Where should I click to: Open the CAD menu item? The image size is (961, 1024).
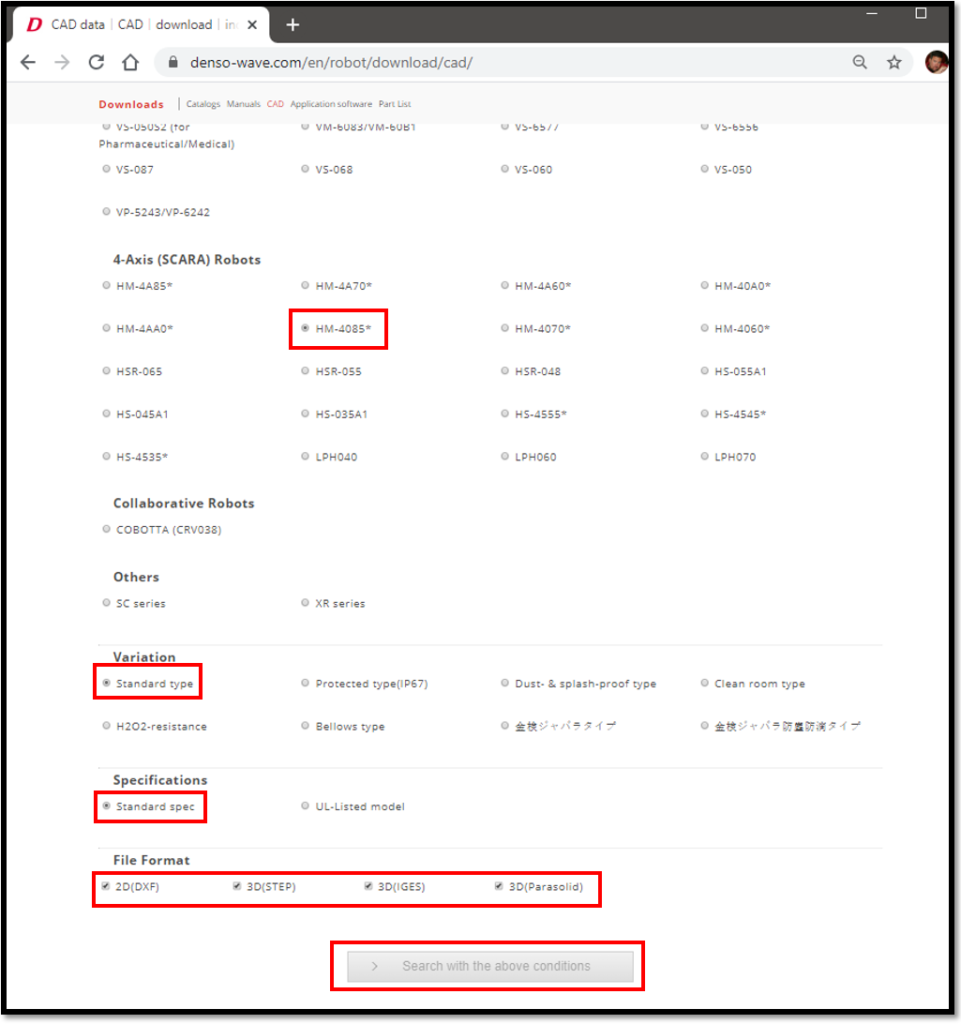276,104
